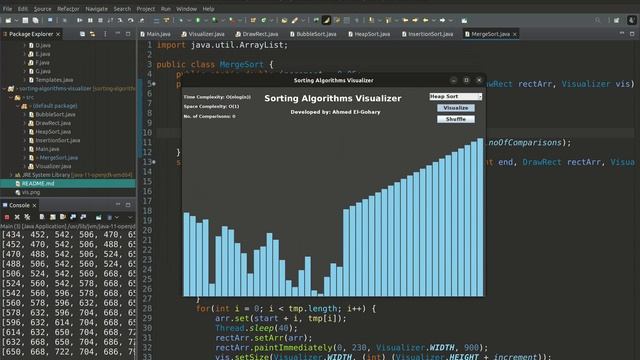Click Remove All Terminated Launches icon
This screenshot has height=360, width=640.
point(27,217)
